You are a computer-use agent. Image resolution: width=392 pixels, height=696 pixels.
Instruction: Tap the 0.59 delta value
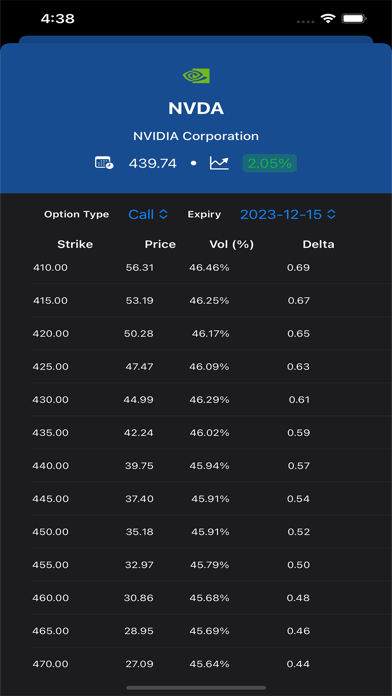tap(298, 432)
